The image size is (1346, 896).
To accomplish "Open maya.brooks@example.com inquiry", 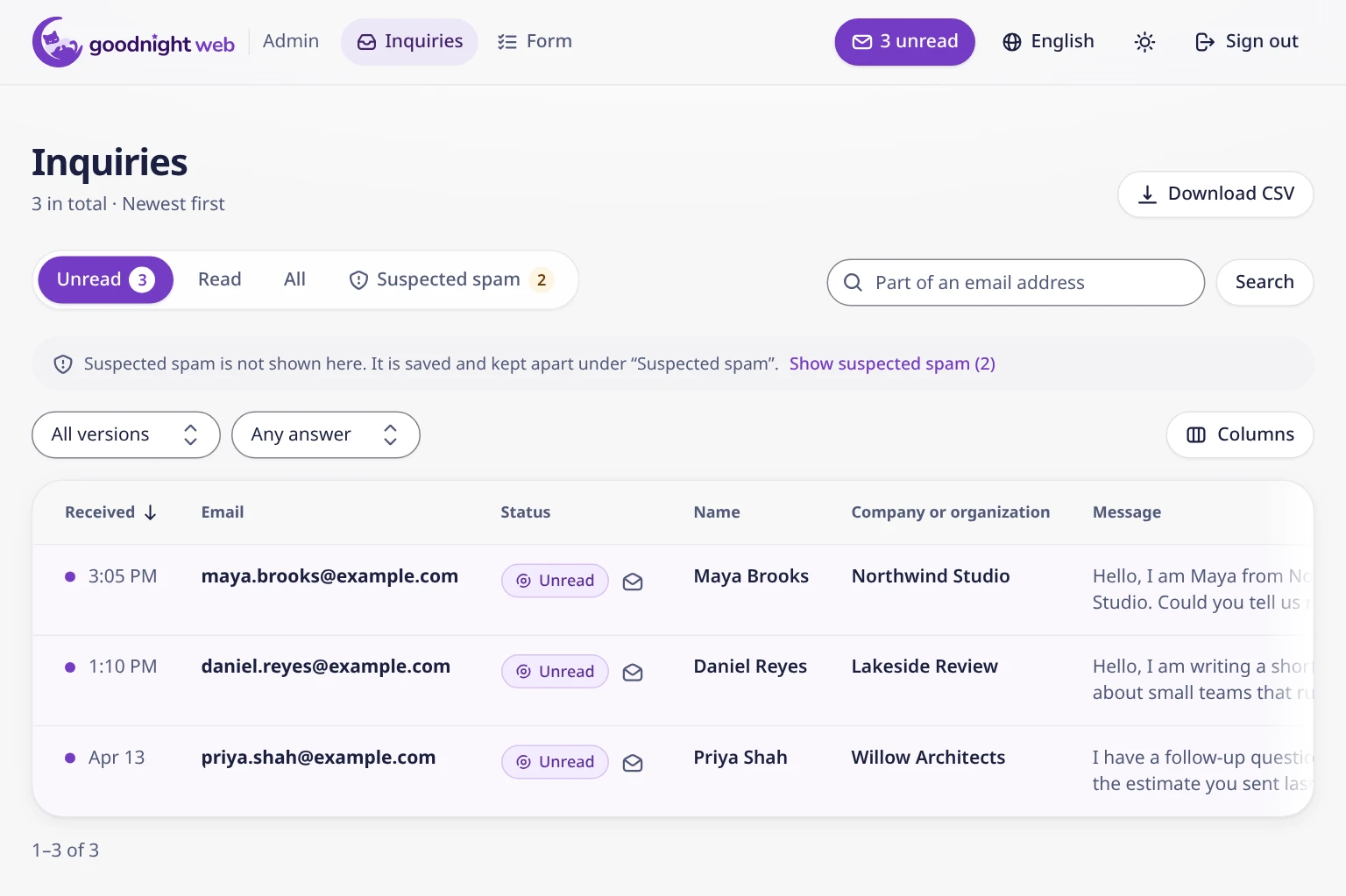I will 329,576.
